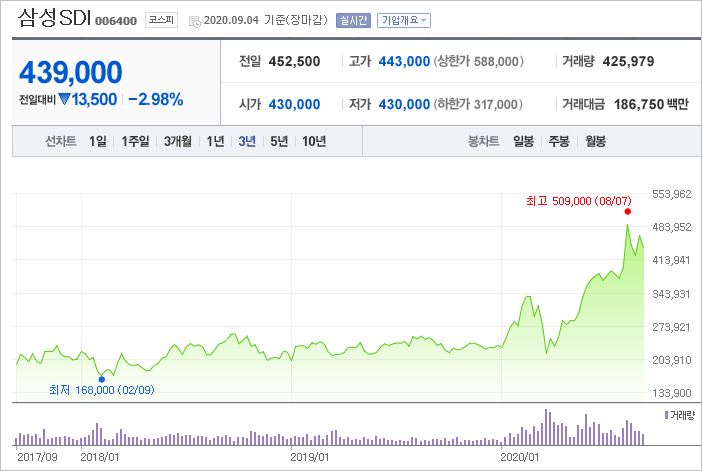
Task: Click the 선차트 line chart label
Action: [x=60, y=141]
